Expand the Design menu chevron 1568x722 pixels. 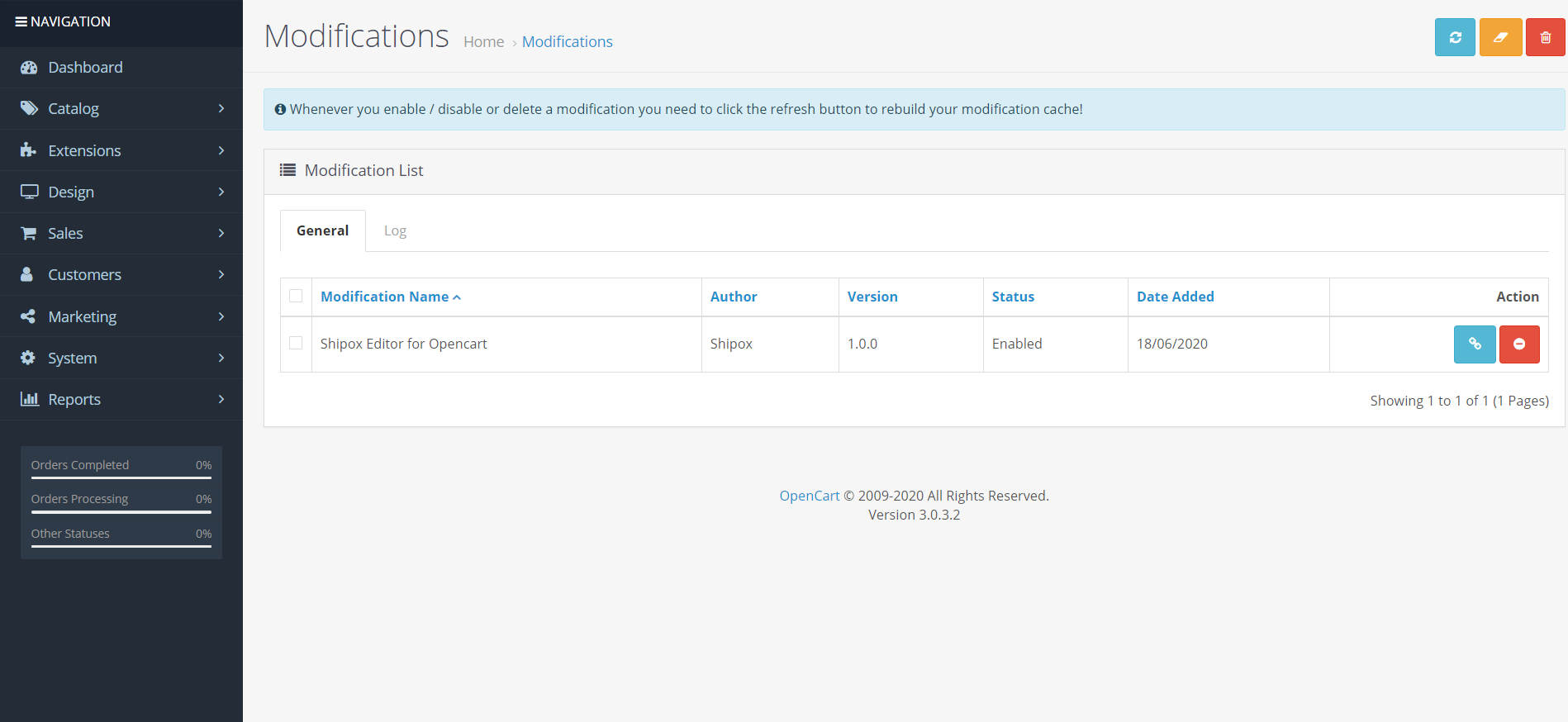[221, 192]
